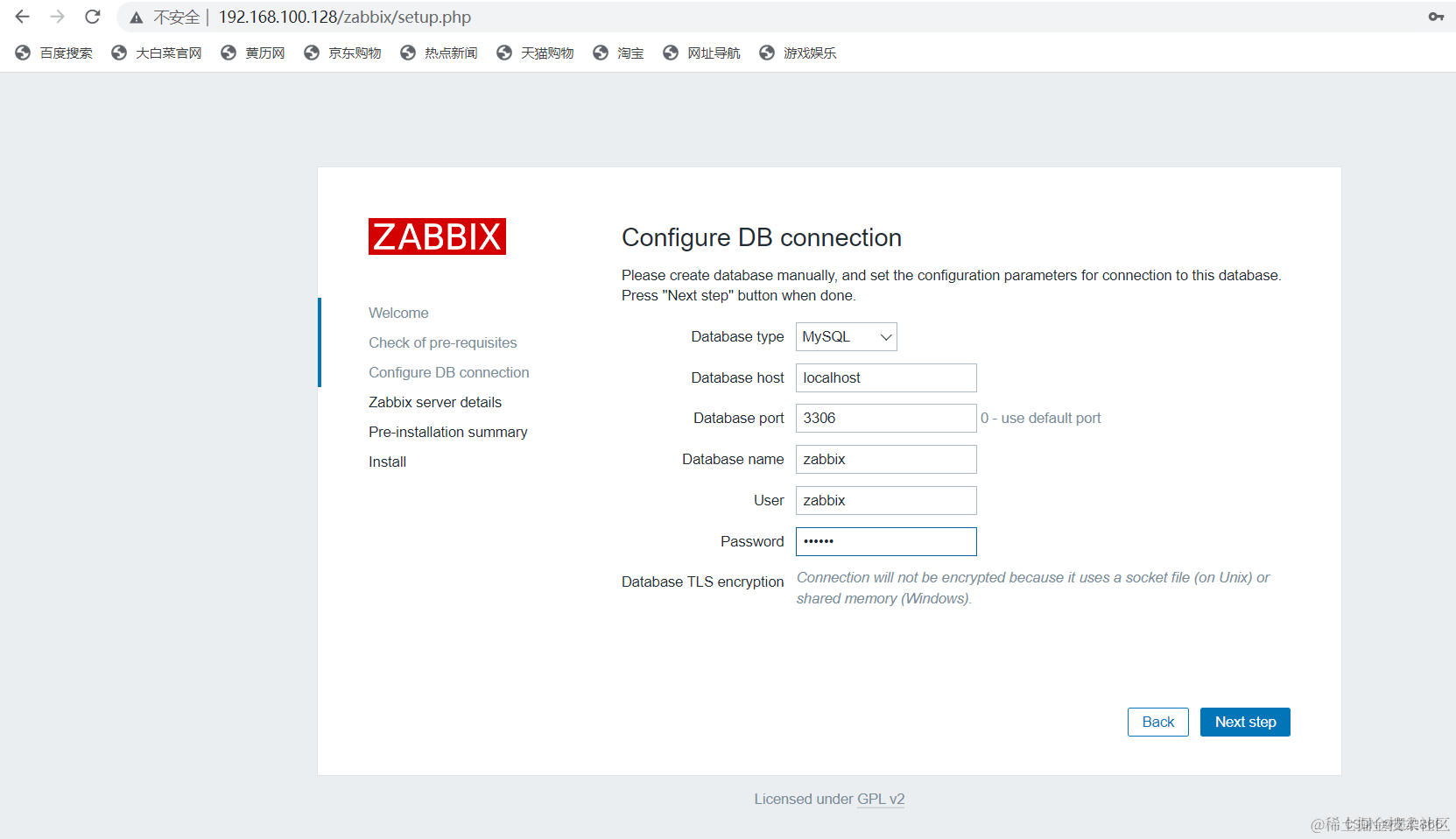Viewport: 1456px width, 839px height.
Task: Open the 热点新闻 bookmark
Action: click(439, 53)
